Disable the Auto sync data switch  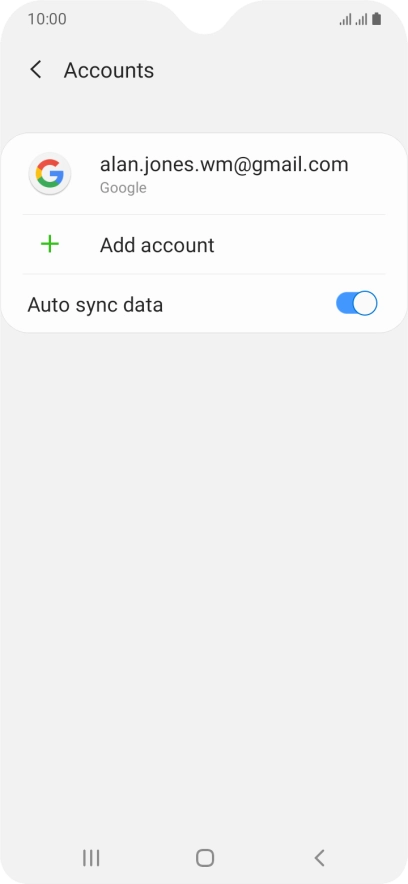pos(357,303)
